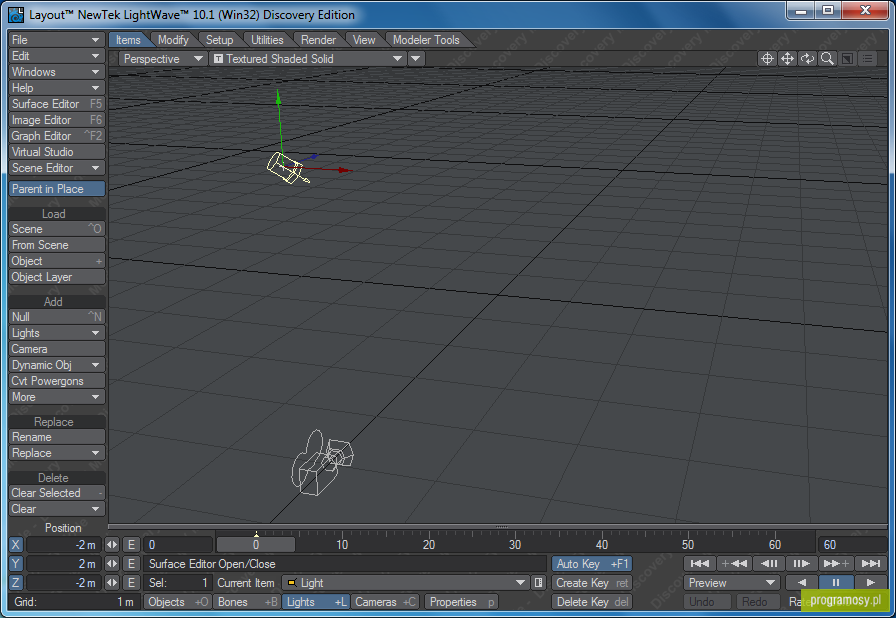
Task: Open the Current Item Light dropdown
Action: point(405,583)
